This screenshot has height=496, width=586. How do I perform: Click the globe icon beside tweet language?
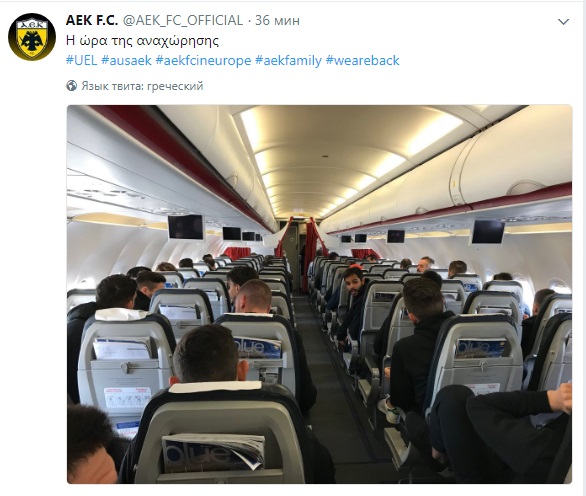point(71,86)
